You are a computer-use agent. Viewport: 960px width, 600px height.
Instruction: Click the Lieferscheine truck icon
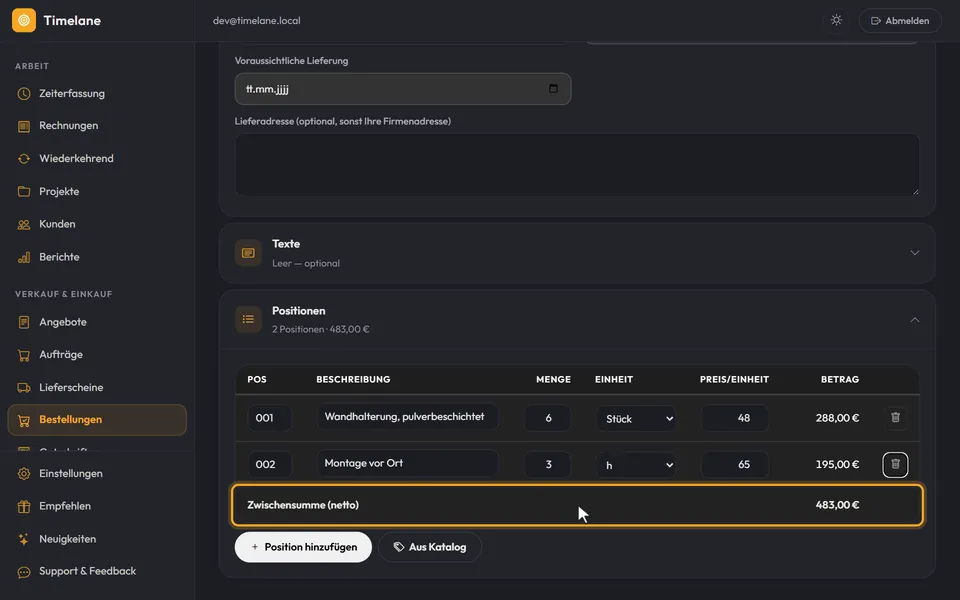pos(24,388)
